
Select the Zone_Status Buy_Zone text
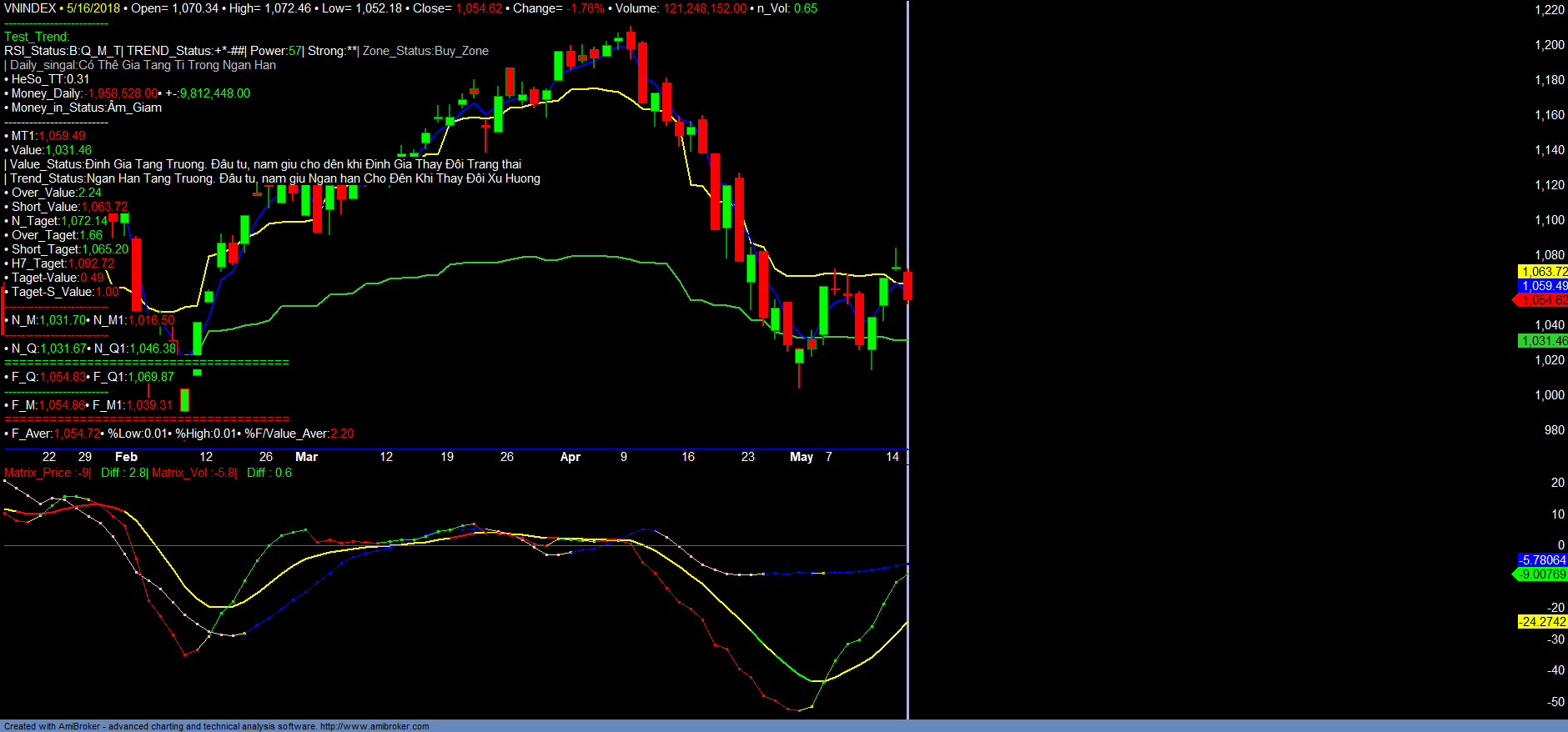tap(425, 51)
